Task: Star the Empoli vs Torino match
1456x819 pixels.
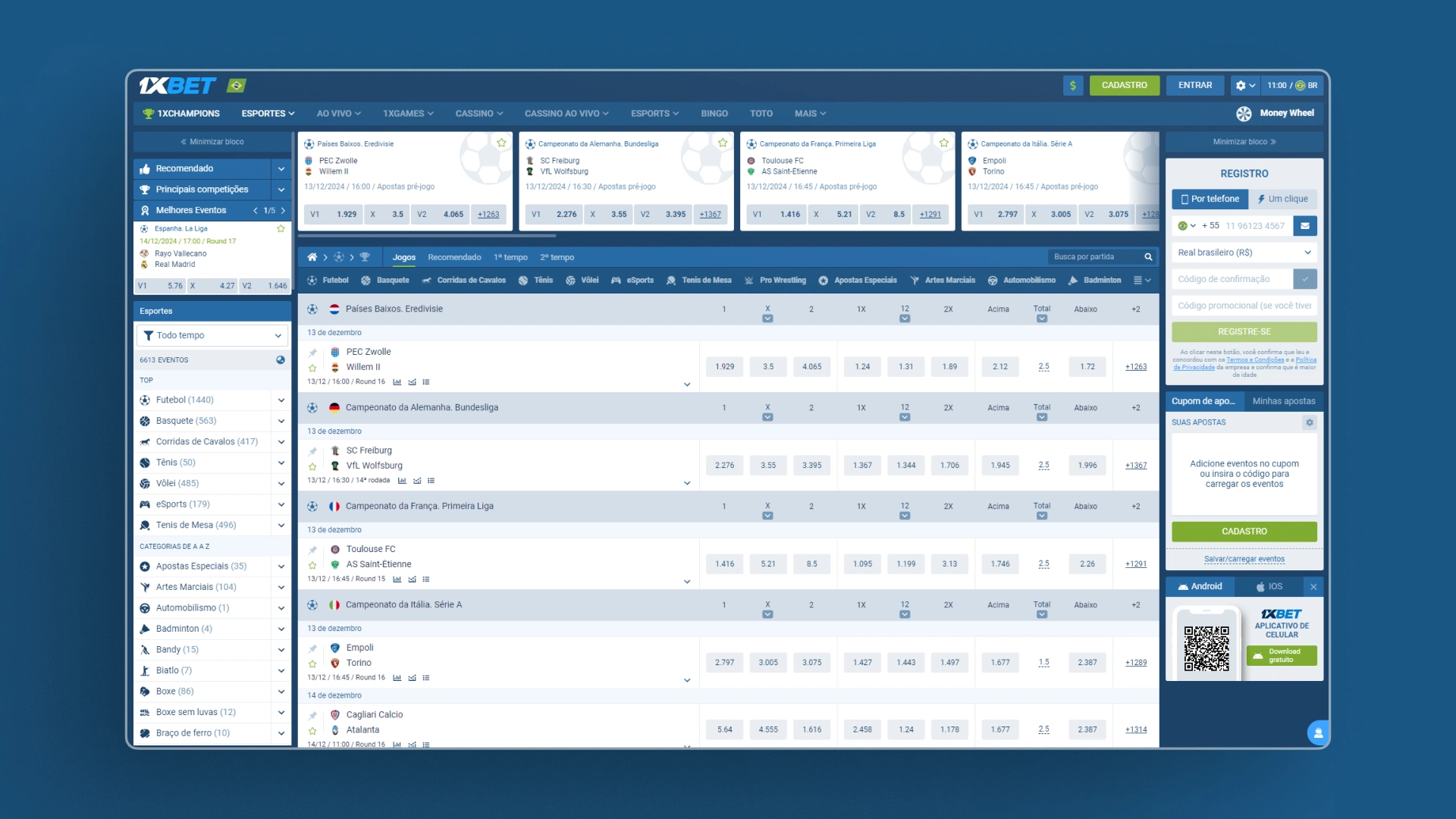Action: [312, 664]
